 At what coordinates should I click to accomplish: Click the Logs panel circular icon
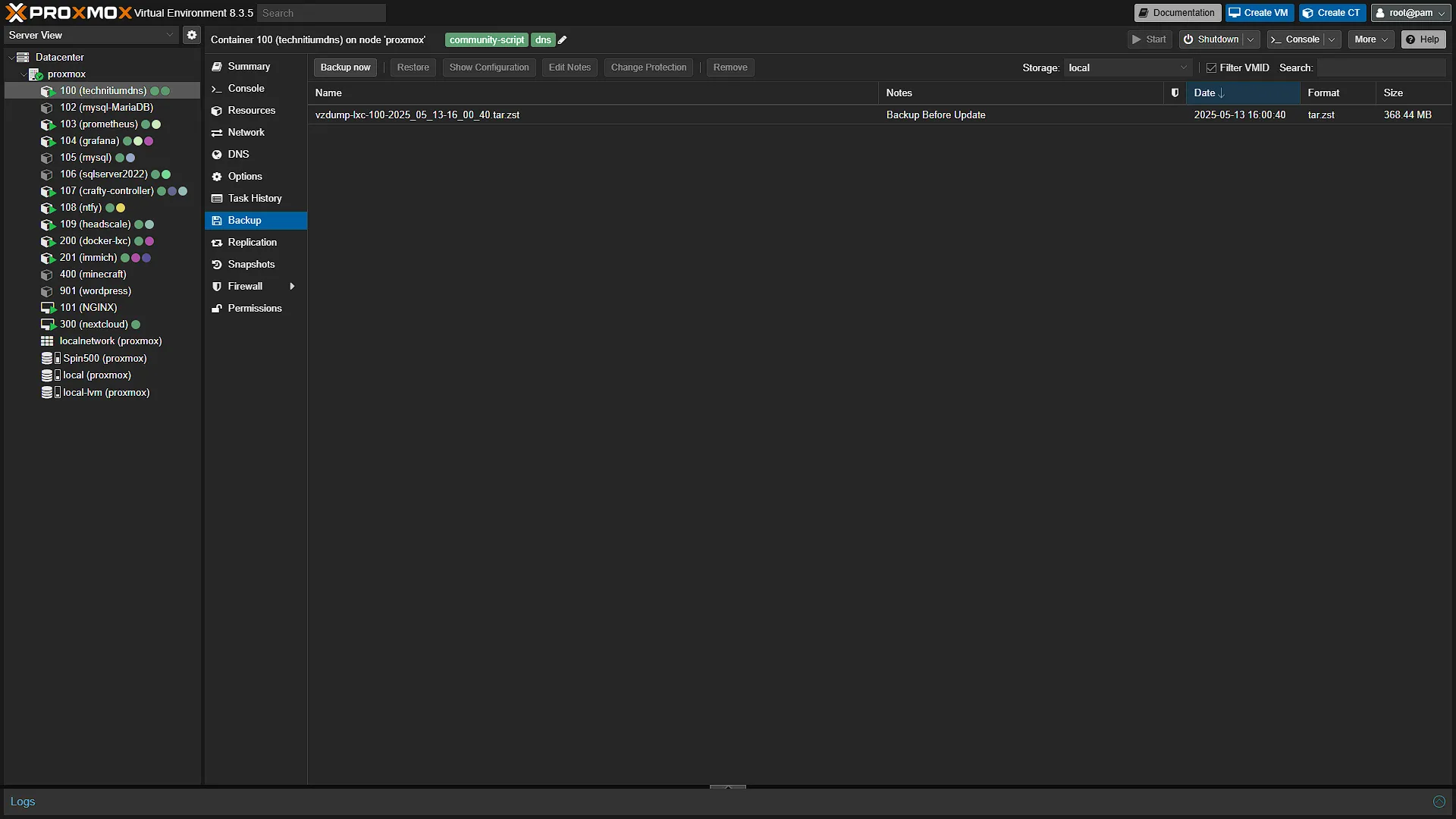(1439, 802)
